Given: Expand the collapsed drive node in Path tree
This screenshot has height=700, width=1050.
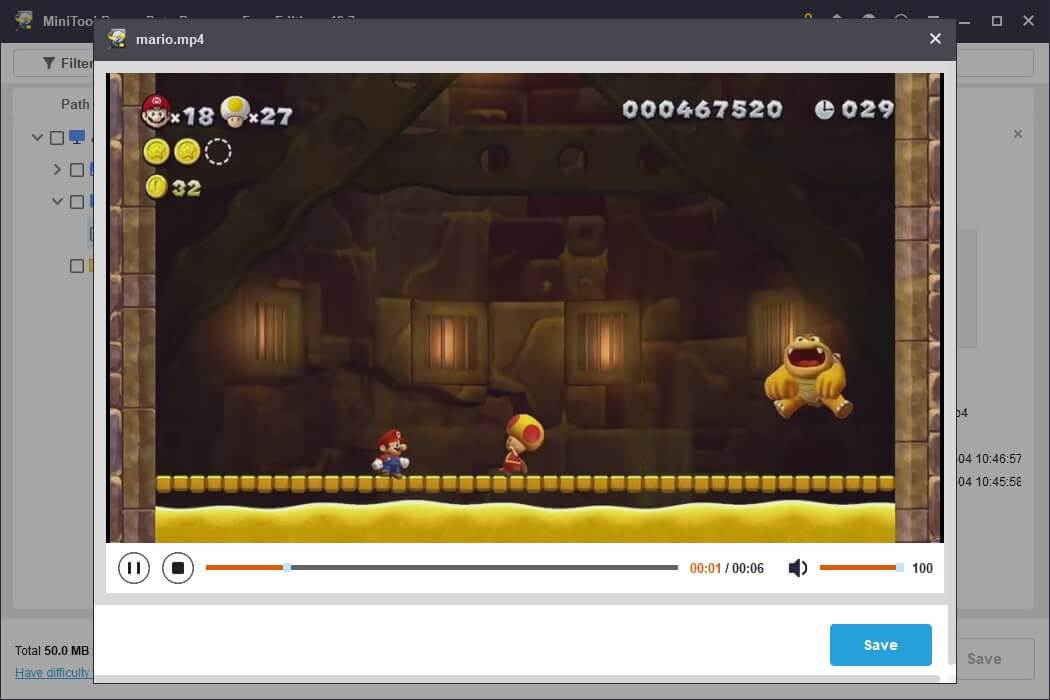Looking at the screenshot, I should (x=57, y=169).
